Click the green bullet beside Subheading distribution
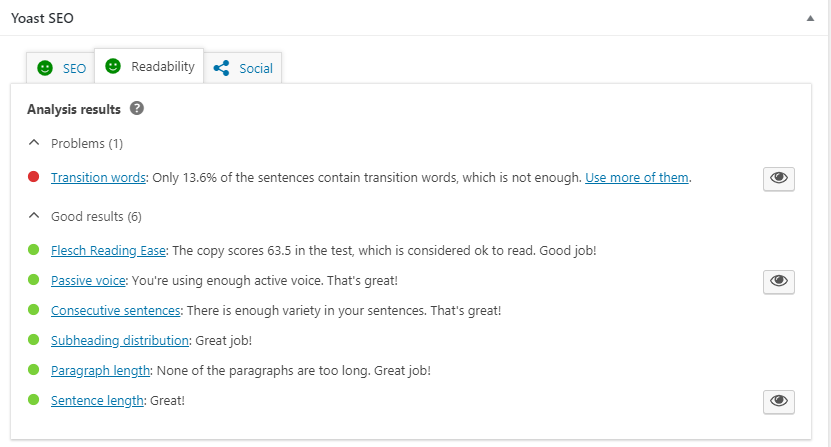The image size is (831, 447). 33,339
